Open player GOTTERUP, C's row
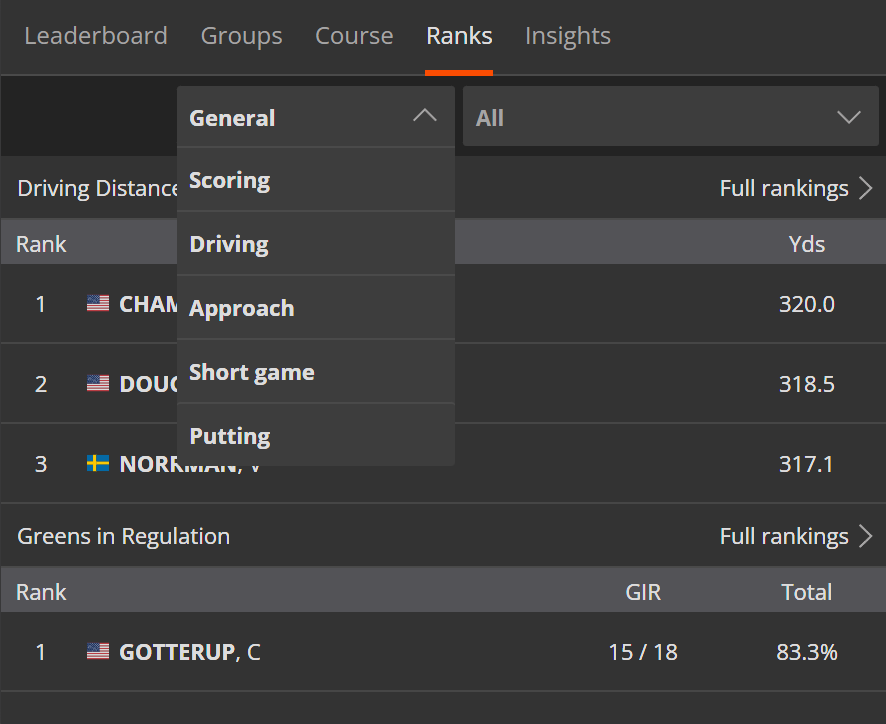886x724 pixels. [190, 652]
